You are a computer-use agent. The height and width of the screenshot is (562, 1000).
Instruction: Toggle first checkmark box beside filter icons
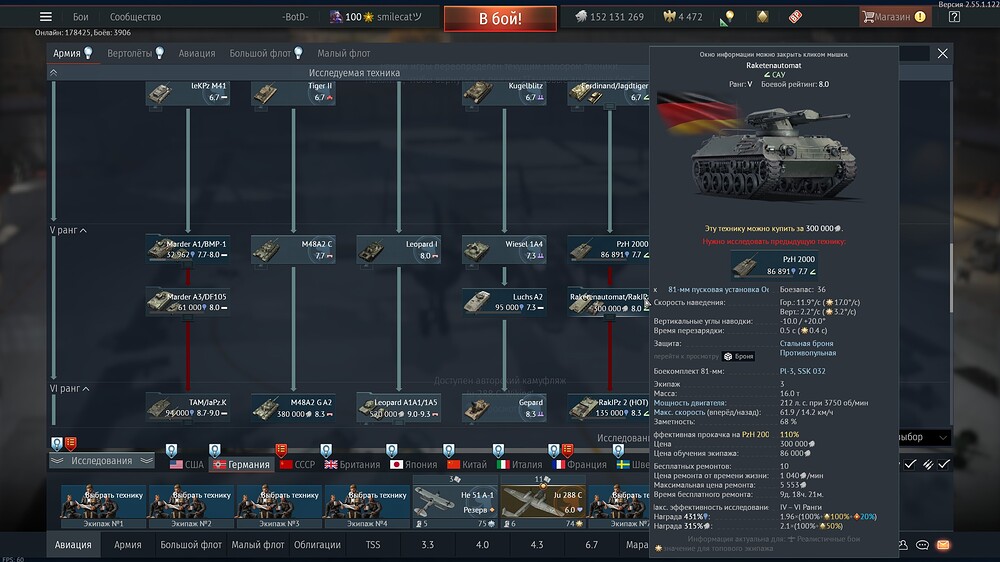point(910,464)
